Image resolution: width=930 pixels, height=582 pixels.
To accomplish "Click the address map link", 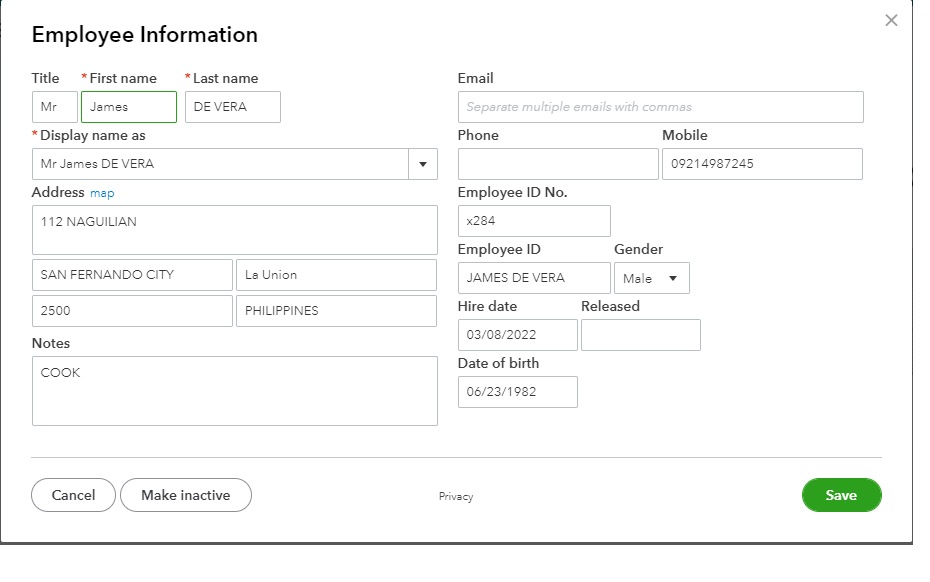I will click(102, 193).
